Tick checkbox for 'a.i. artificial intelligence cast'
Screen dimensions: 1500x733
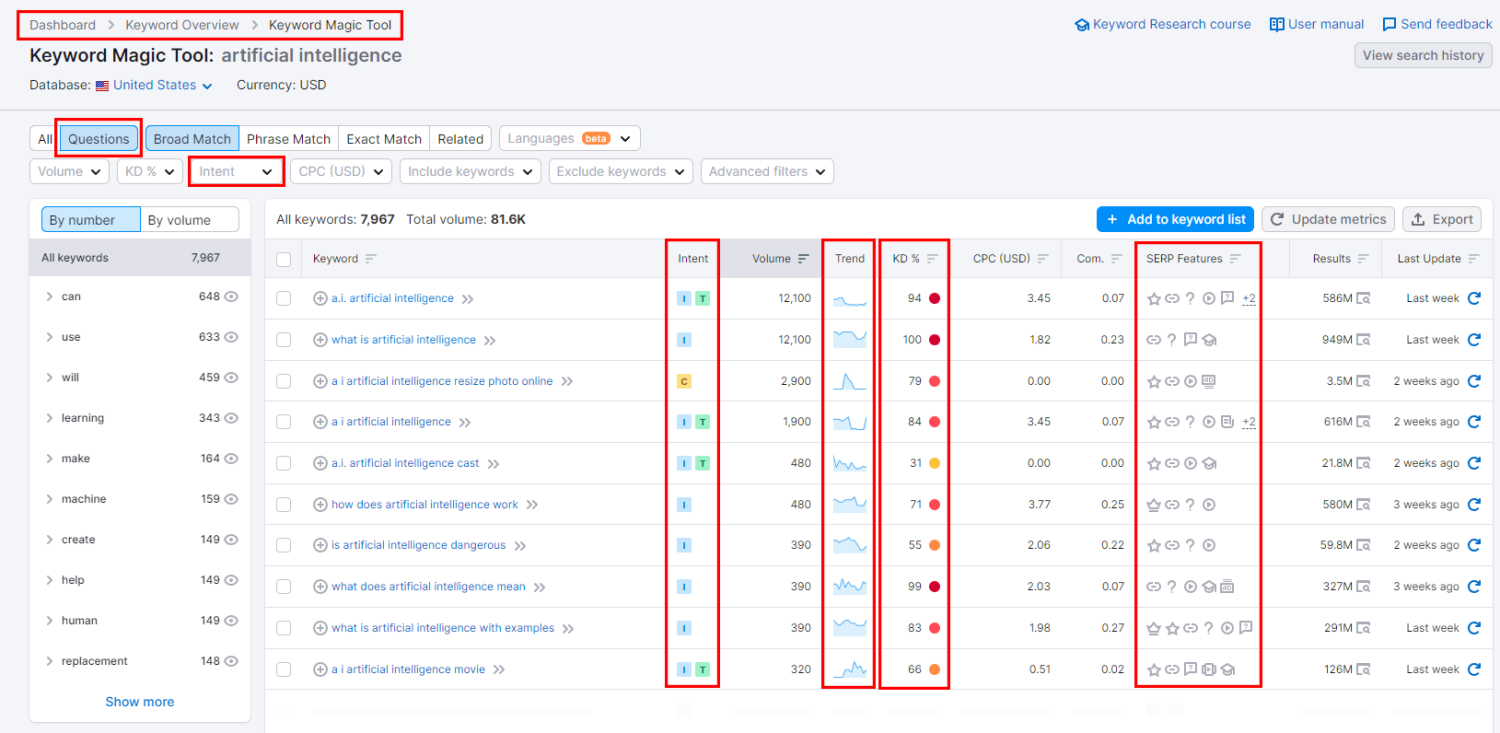tap(284, 464)
